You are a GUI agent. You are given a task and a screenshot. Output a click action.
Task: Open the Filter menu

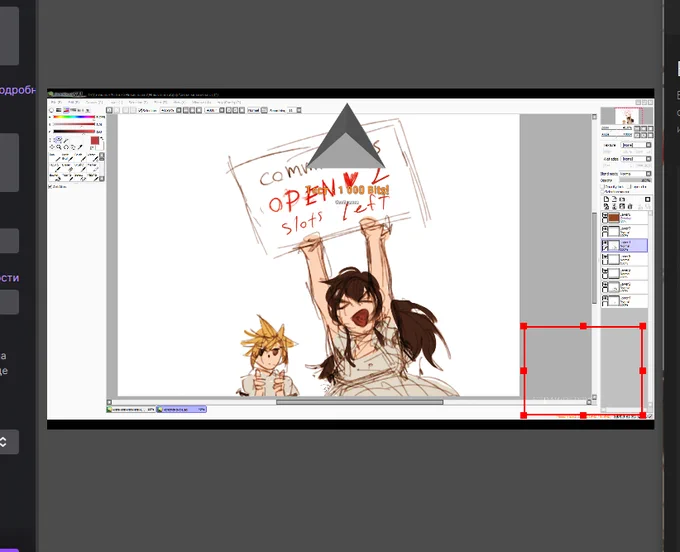click(160, 102)
